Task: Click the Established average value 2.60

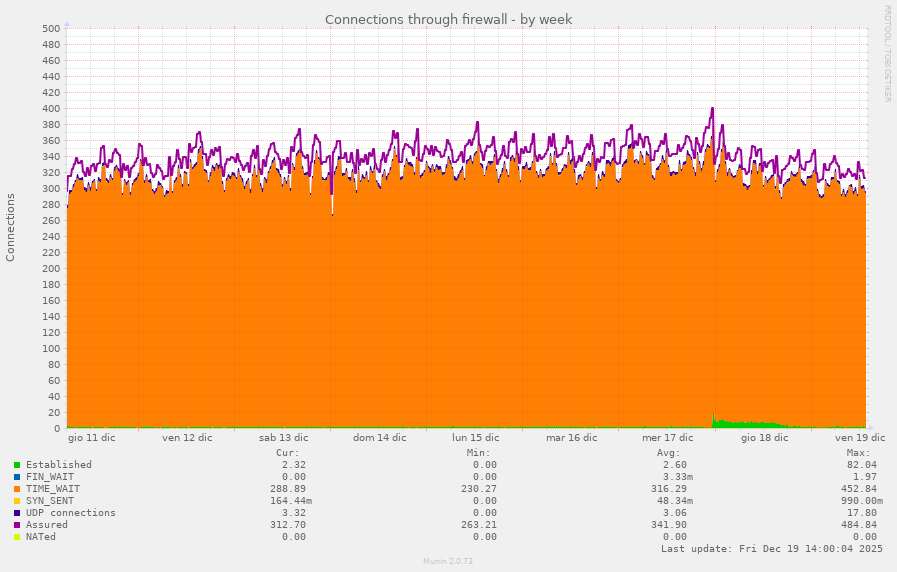Action: pos(675,464)
